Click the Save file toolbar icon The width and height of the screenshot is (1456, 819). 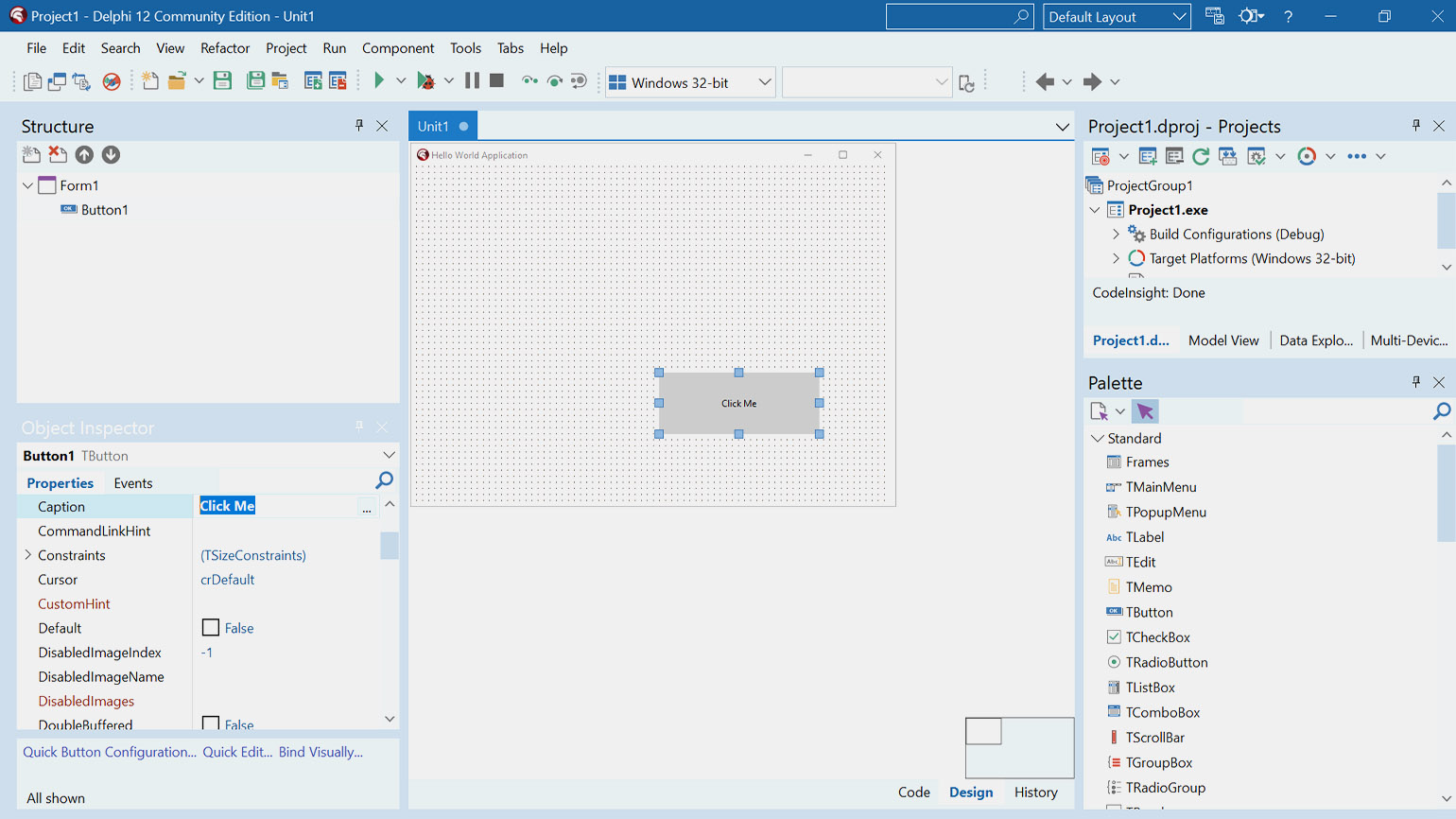pos(223,81)
